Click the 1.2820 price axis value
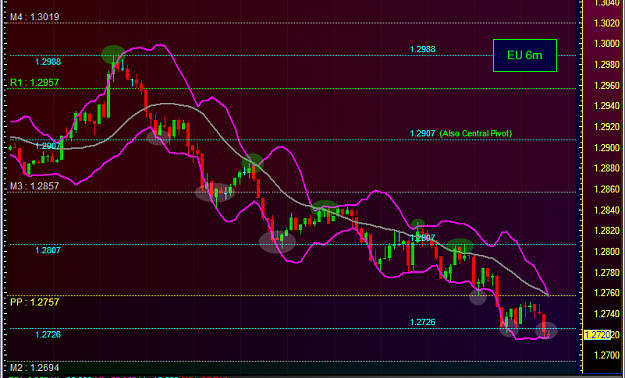 coord(608,231)
